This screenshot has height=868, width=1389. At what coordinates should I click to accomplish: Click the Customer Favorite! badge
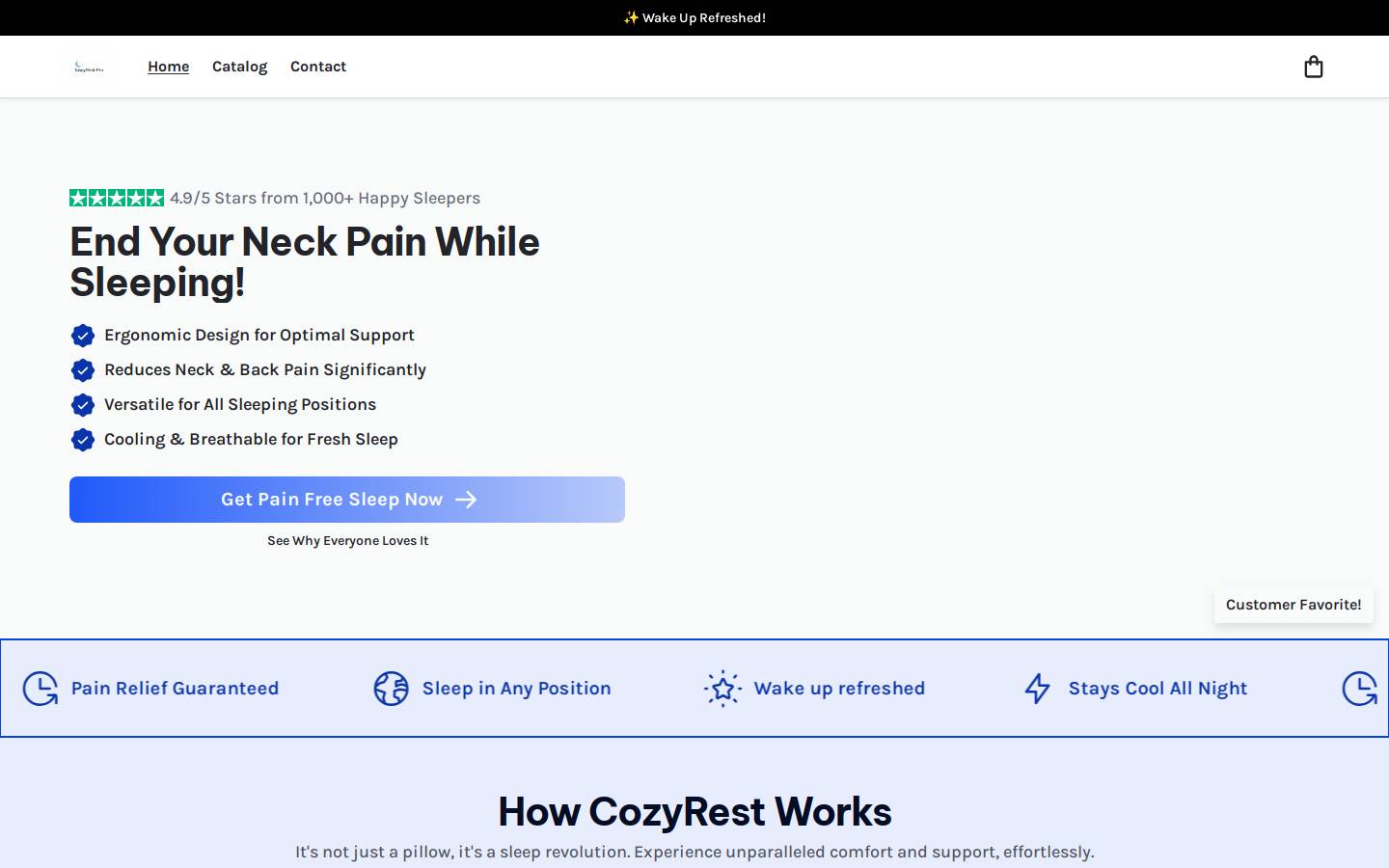pos(1294,605)
